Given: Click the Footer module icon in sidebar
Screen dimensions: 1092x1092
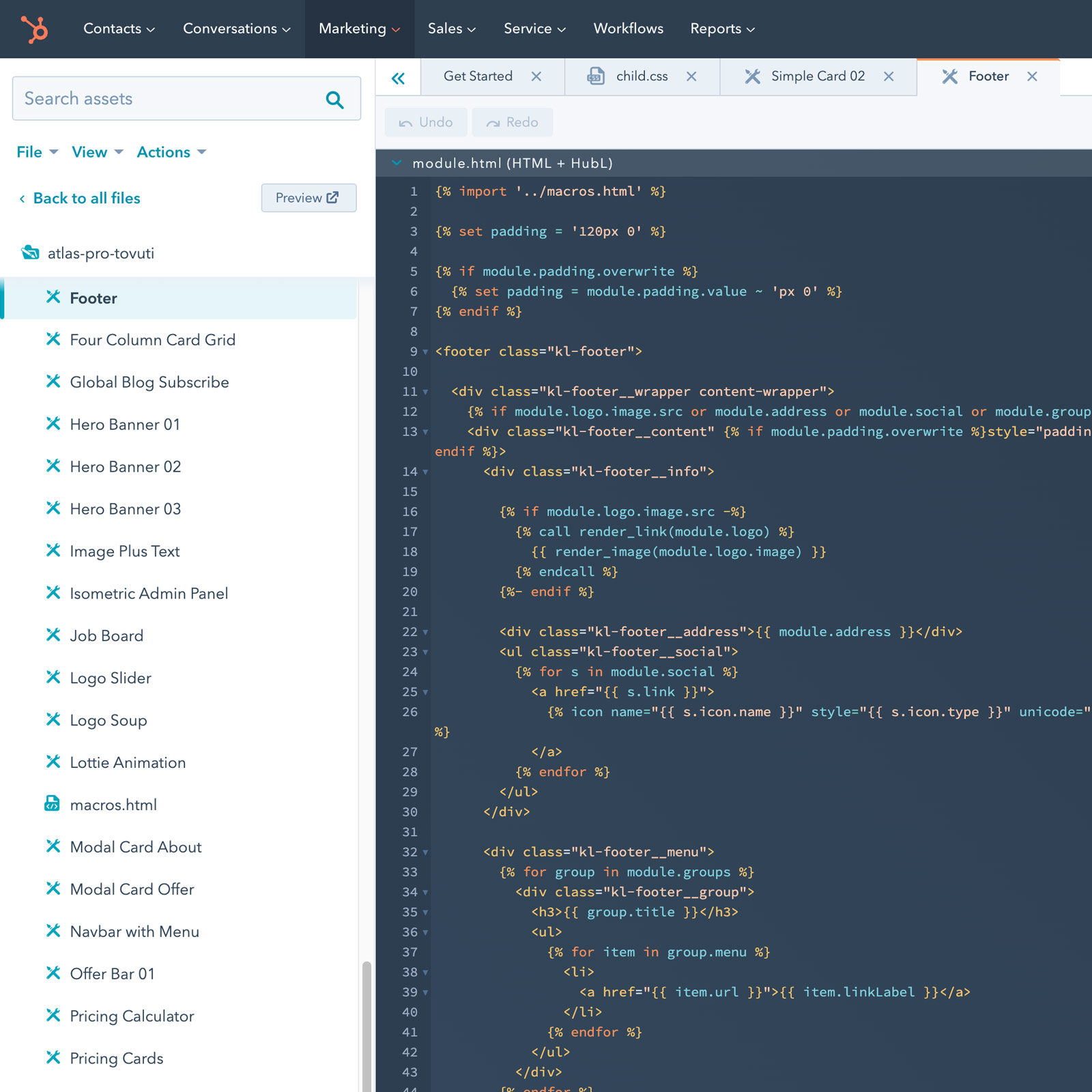Looking at the screenshot, I should (x=53, y=296).
